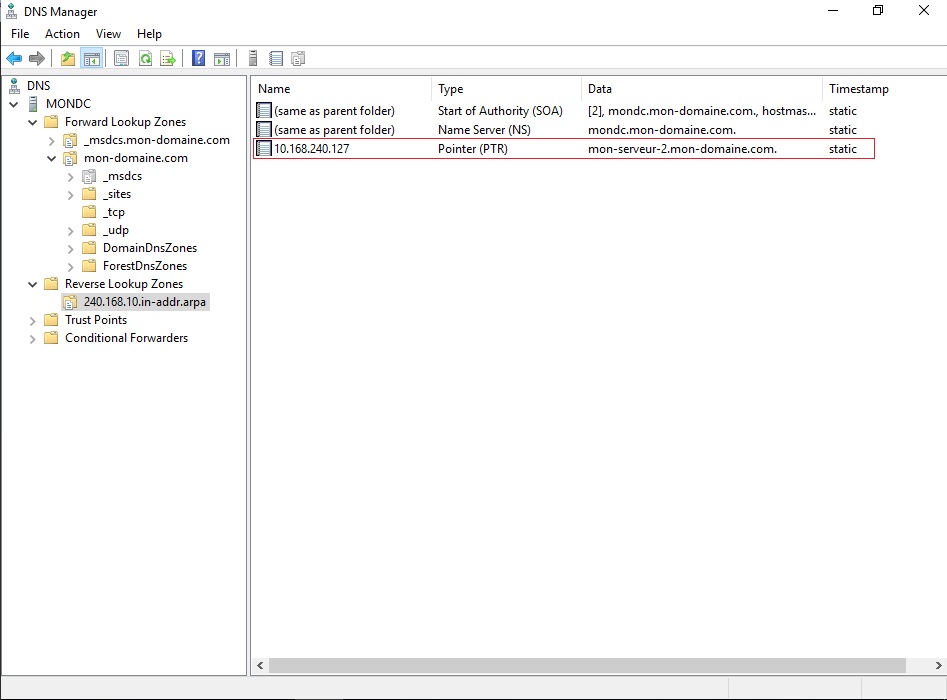Screen dimensions: 947x700
Task: Maximize or restore the DNS Manager window
Action: [878, 10]
